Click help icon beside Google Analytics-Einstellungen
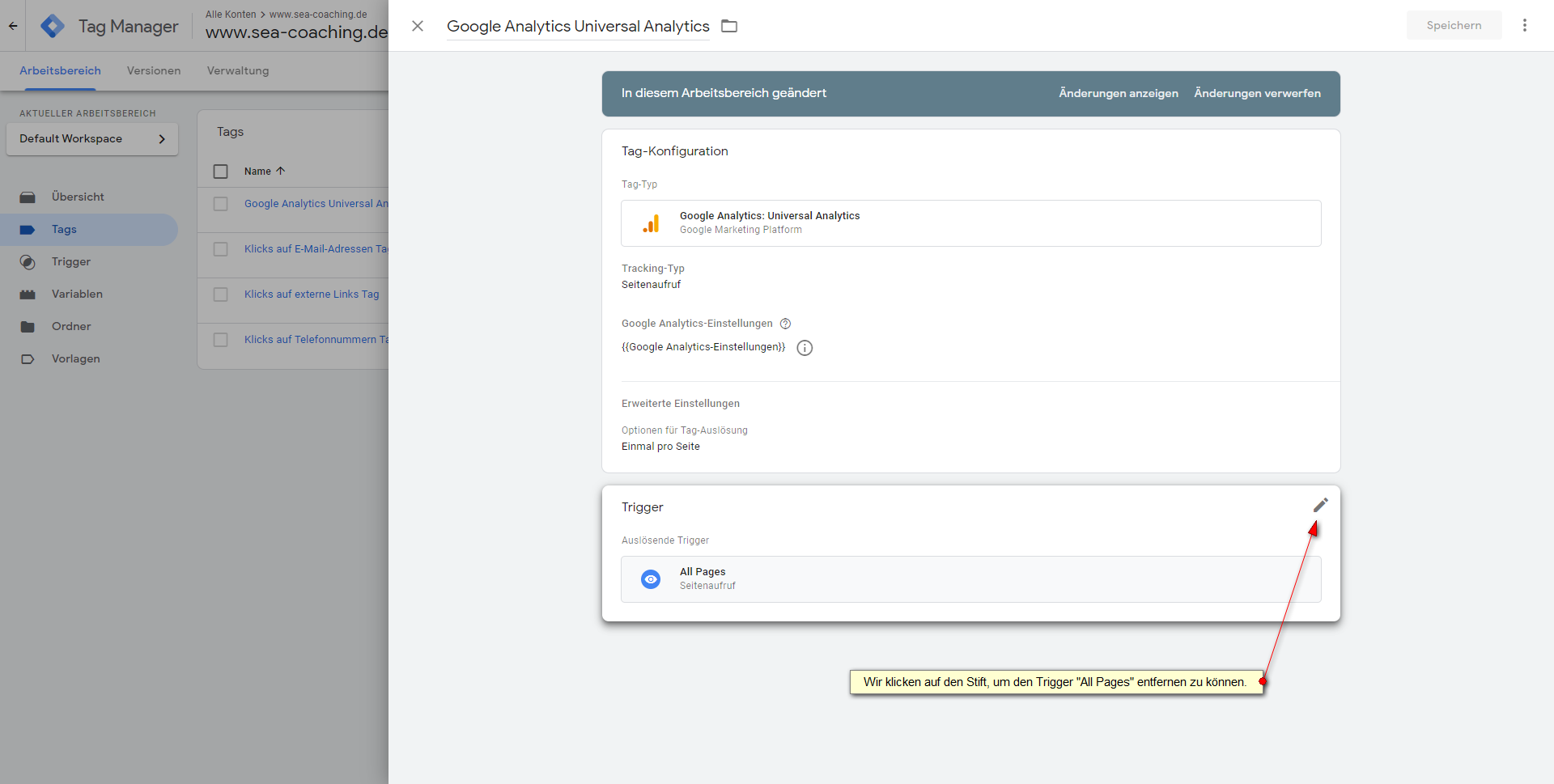 (785, 324)
